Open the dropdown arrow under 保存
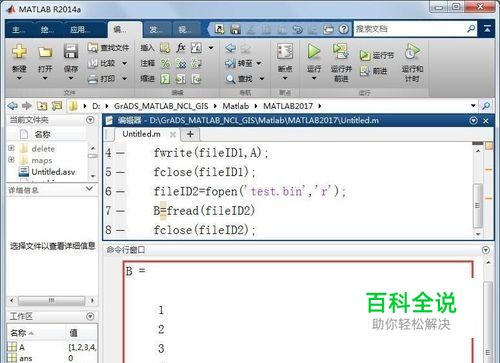This screenshot has width=500, height=363. [71, 78]
